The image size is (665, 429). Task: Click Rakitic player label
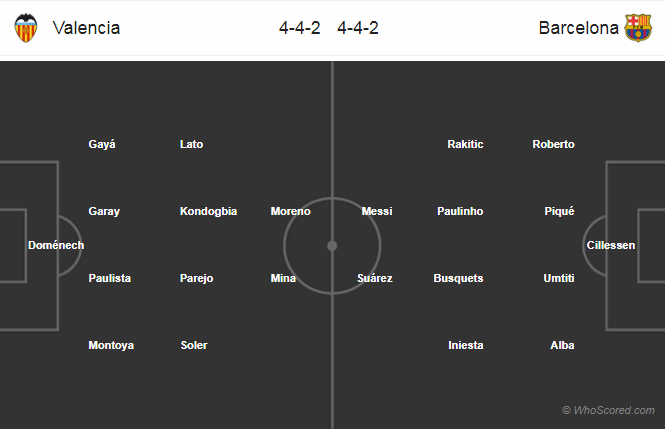pyautogui.click(x=466, y=145)
